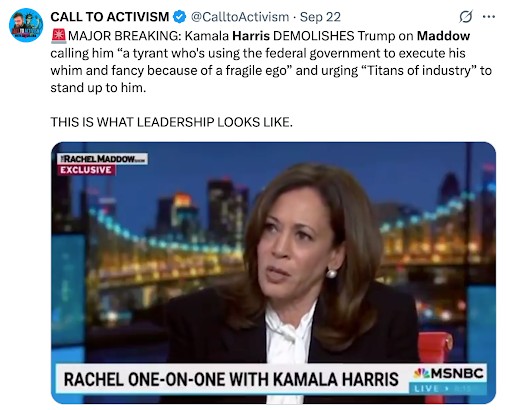The width and height of the screenshot is (510, 410).
Task: Click the blue verified badge
Action: (x=180, y=17)
